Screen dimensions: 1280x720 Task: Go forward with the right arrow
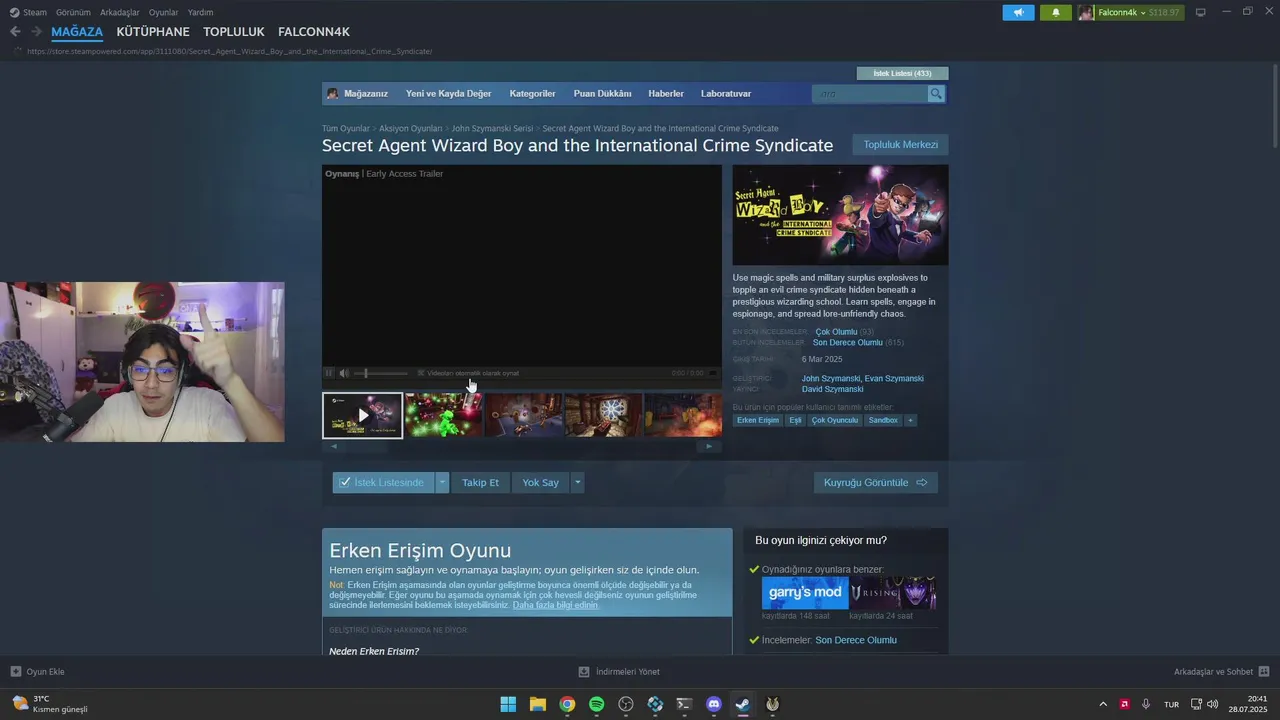point(36,32)
